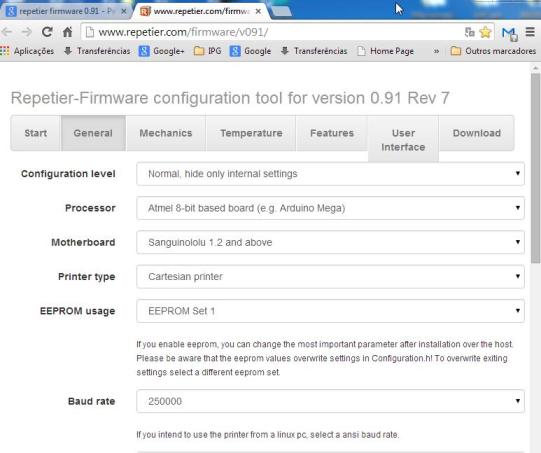Open the IPG bookmark folder

tap(207, 51)
